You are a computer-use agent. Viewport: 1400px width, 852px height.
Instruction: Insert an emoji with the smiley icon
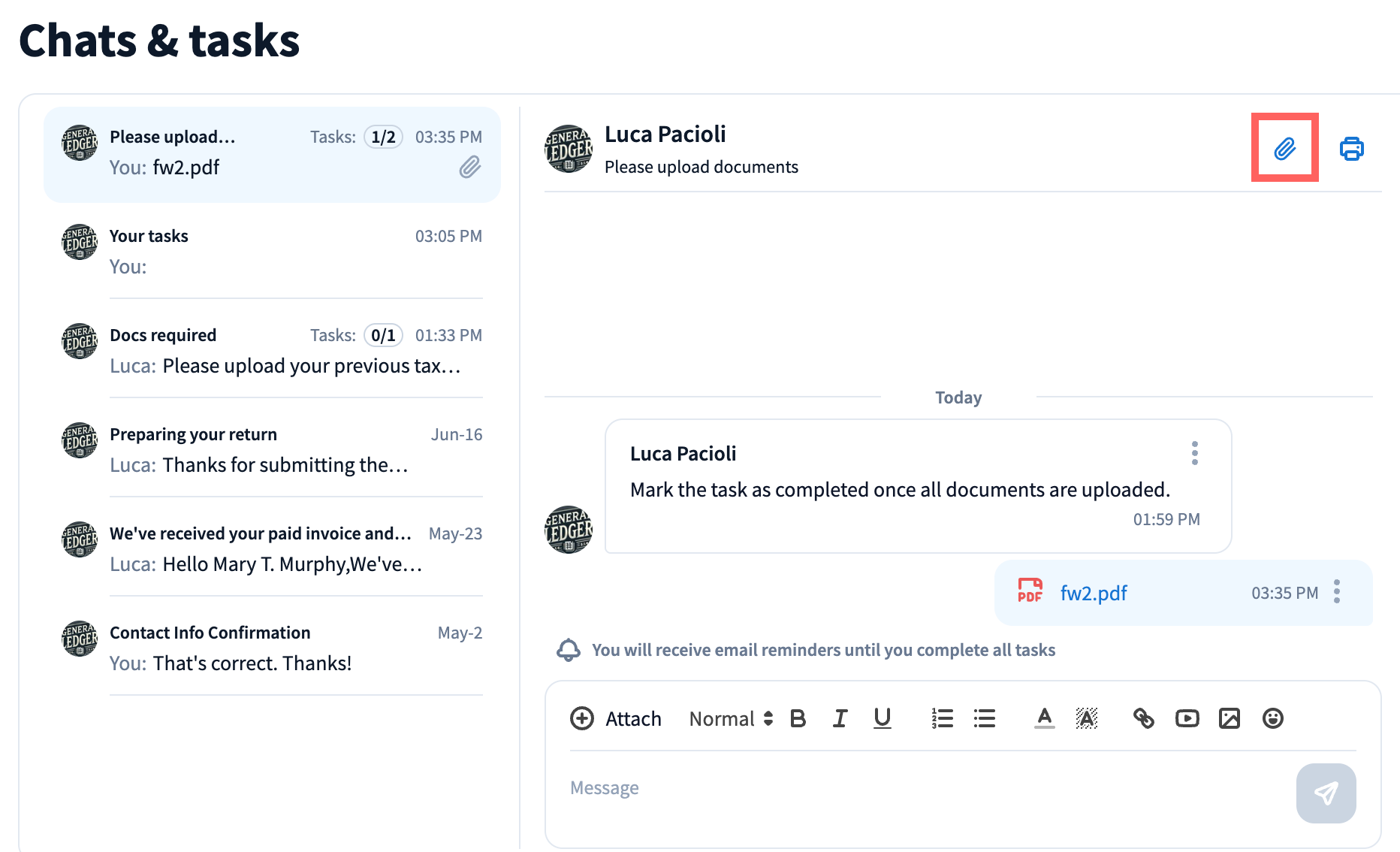tap(1272, 718)
